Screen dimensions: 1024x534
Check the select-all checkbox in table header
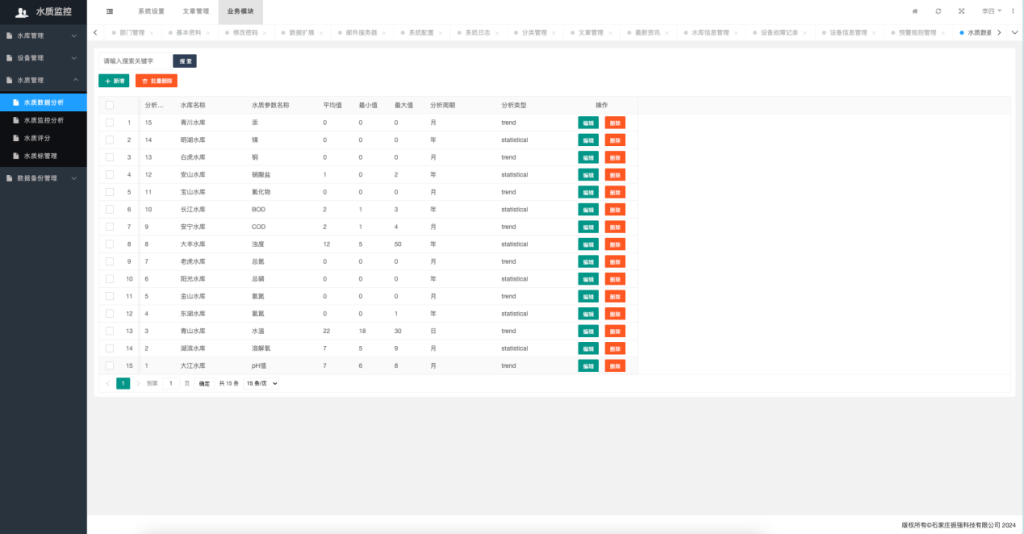[109, 105]
